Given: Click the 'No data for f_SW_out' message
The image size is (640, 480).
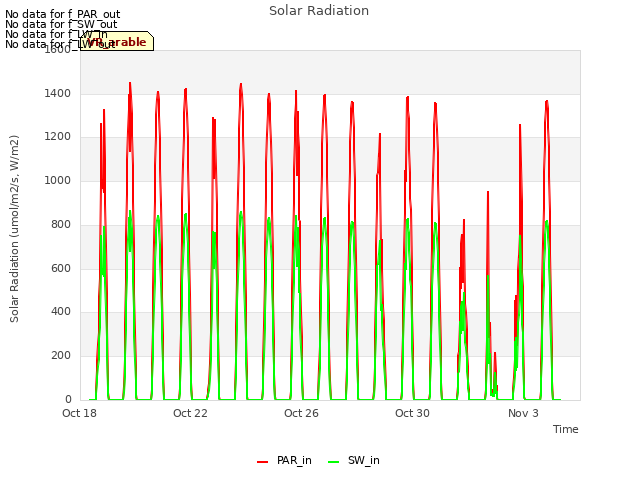Looking at the screenshot, I should pos(61,24).
